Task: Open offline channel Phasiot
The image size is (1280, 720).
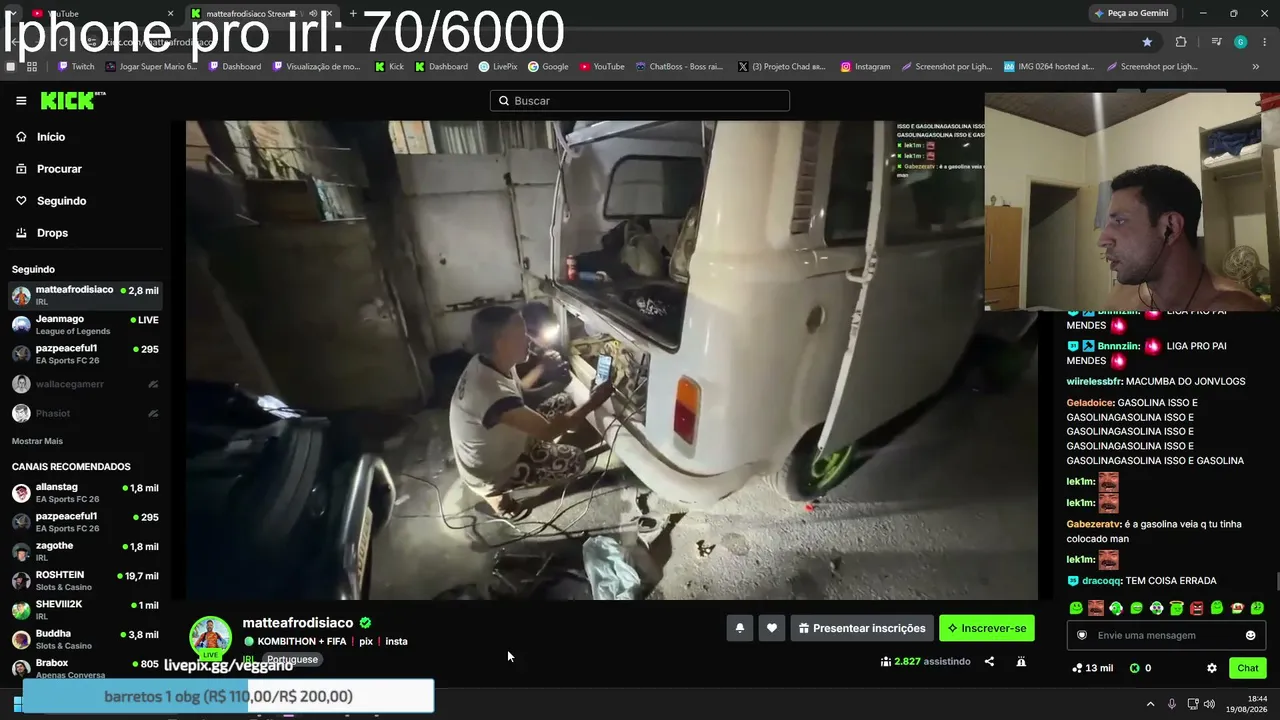Action: pyautogui.click(x=85, y=413)
